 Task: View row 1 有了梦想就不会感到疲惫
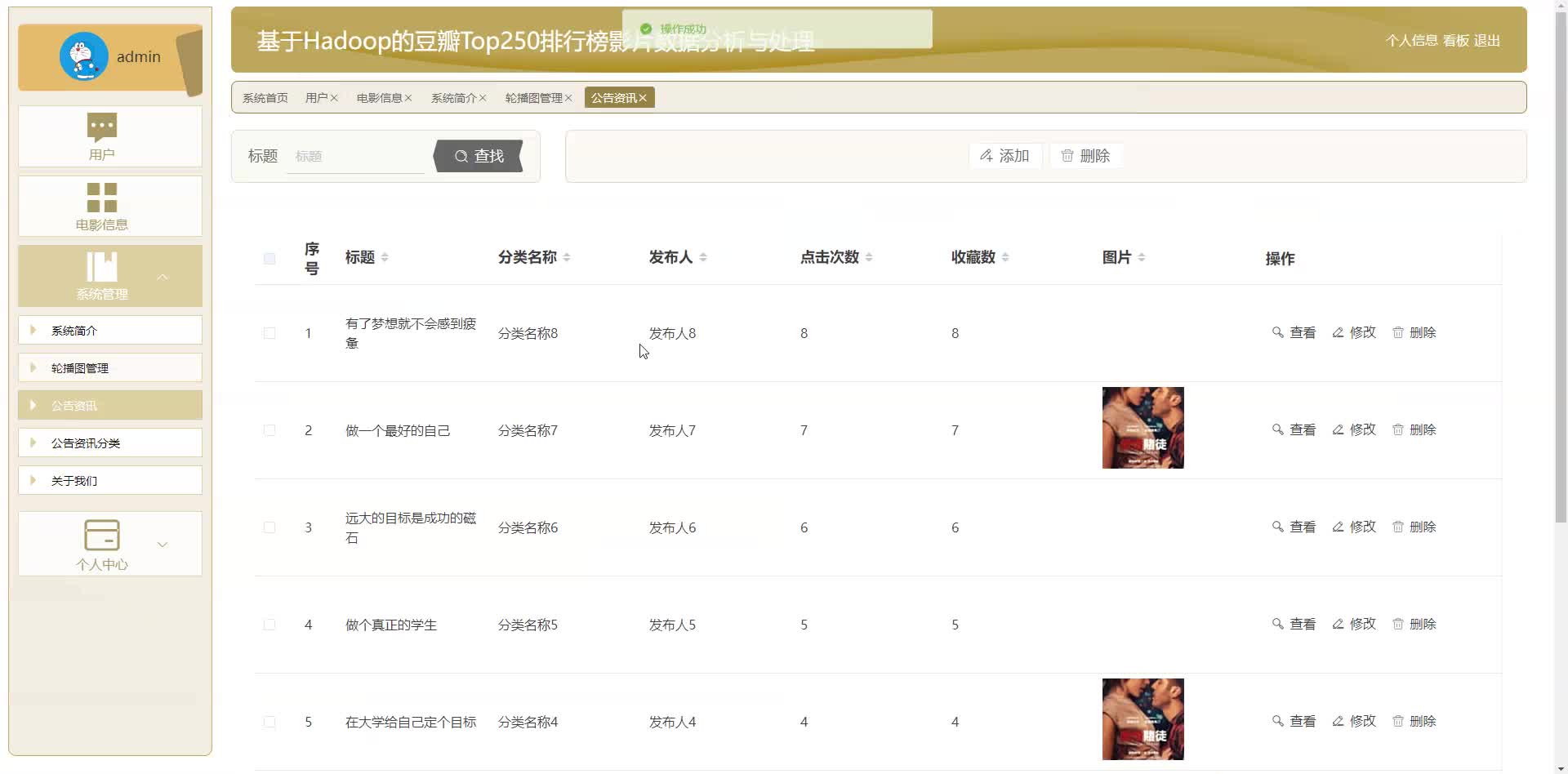[1294, 332]
